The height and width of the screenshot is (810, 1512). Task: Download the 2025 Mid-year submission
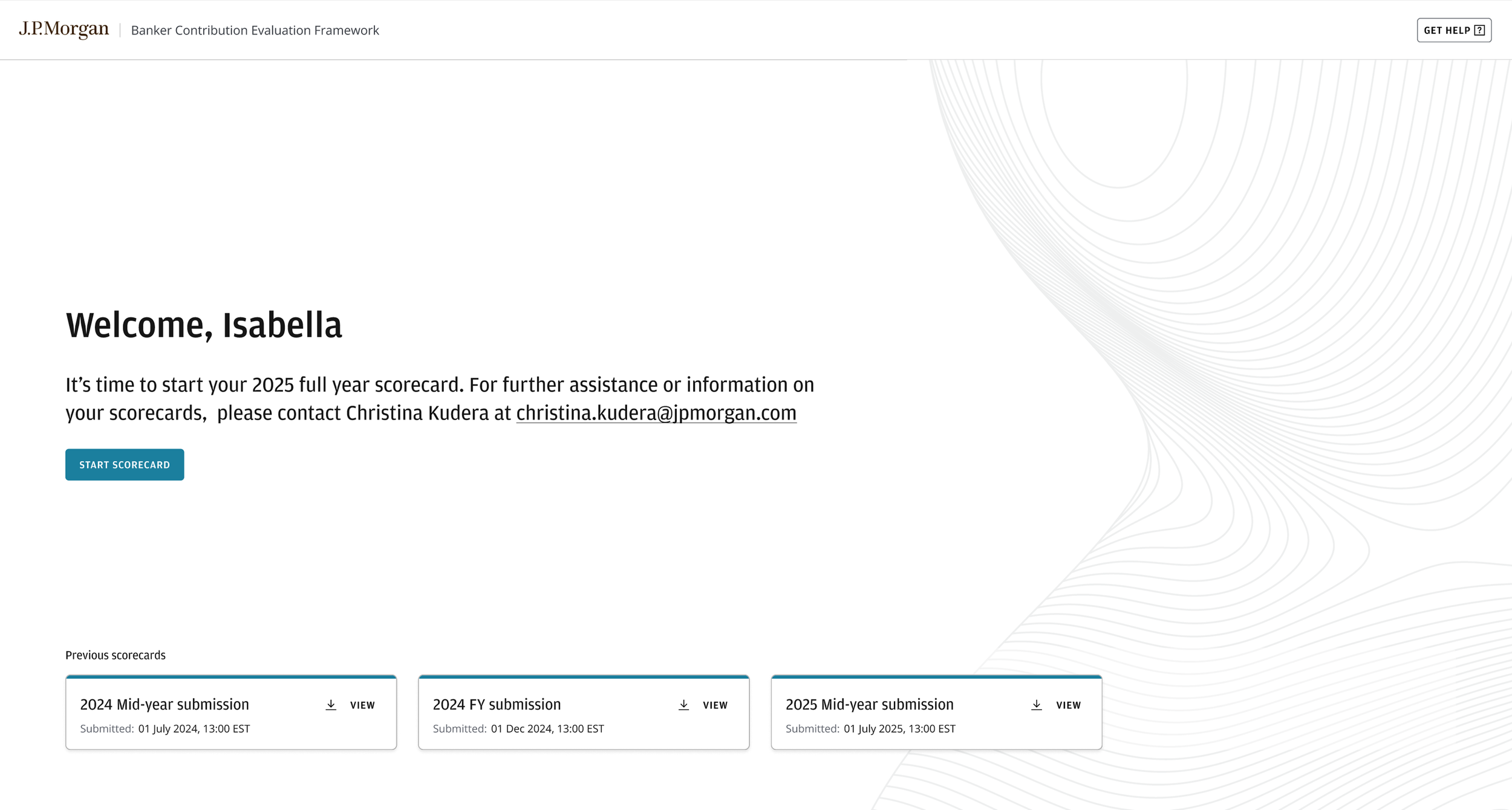point(1037,705)
